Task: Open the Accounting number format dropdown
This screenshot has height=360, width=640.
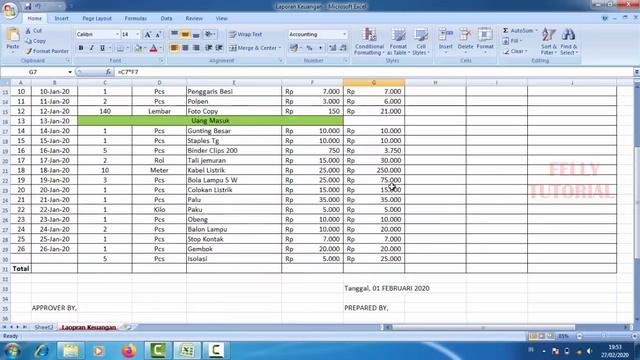Action: [x=344, y=34]
